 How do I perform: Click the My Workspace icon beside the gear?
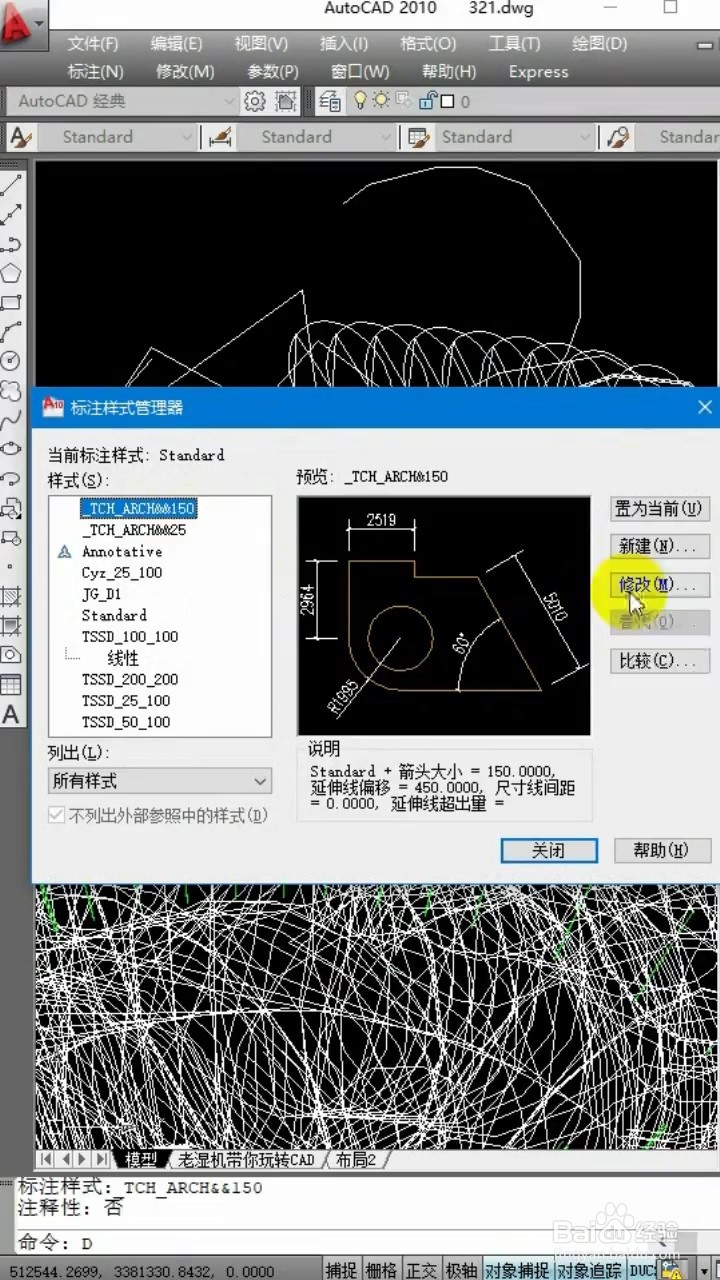coord(286,101)
